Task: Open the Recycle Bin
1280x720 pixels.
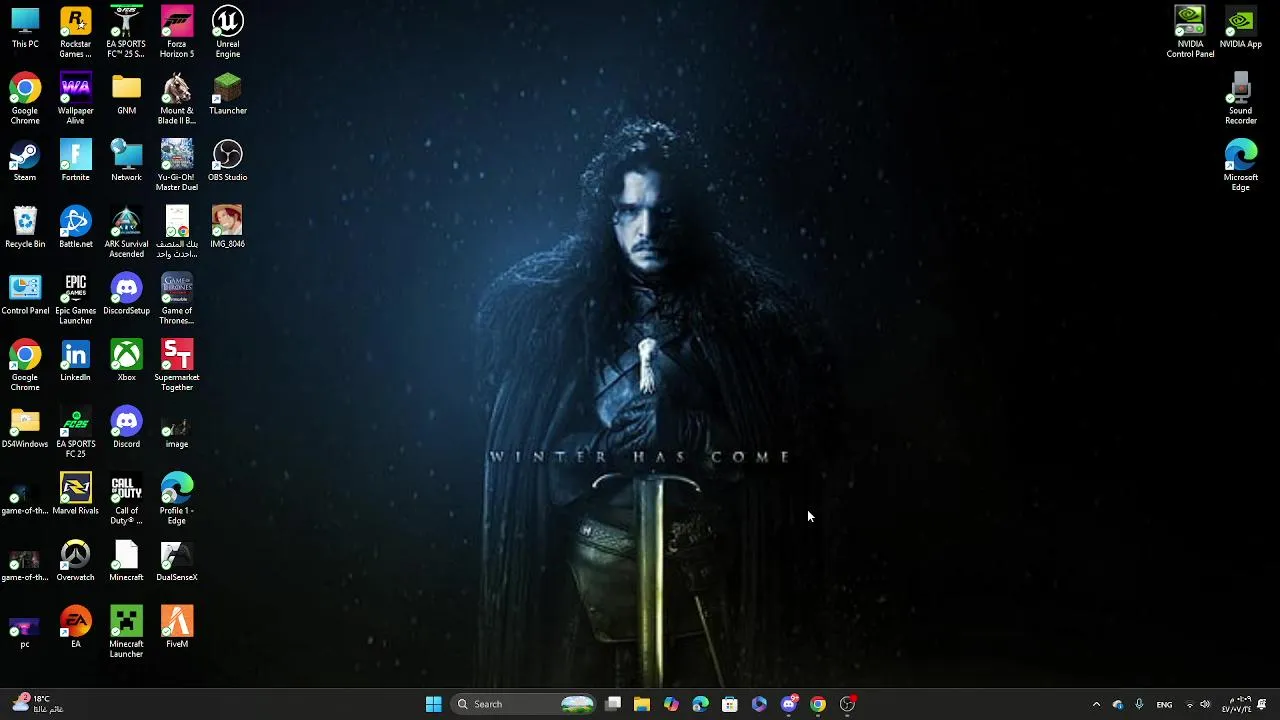Action: click(25, 228)
